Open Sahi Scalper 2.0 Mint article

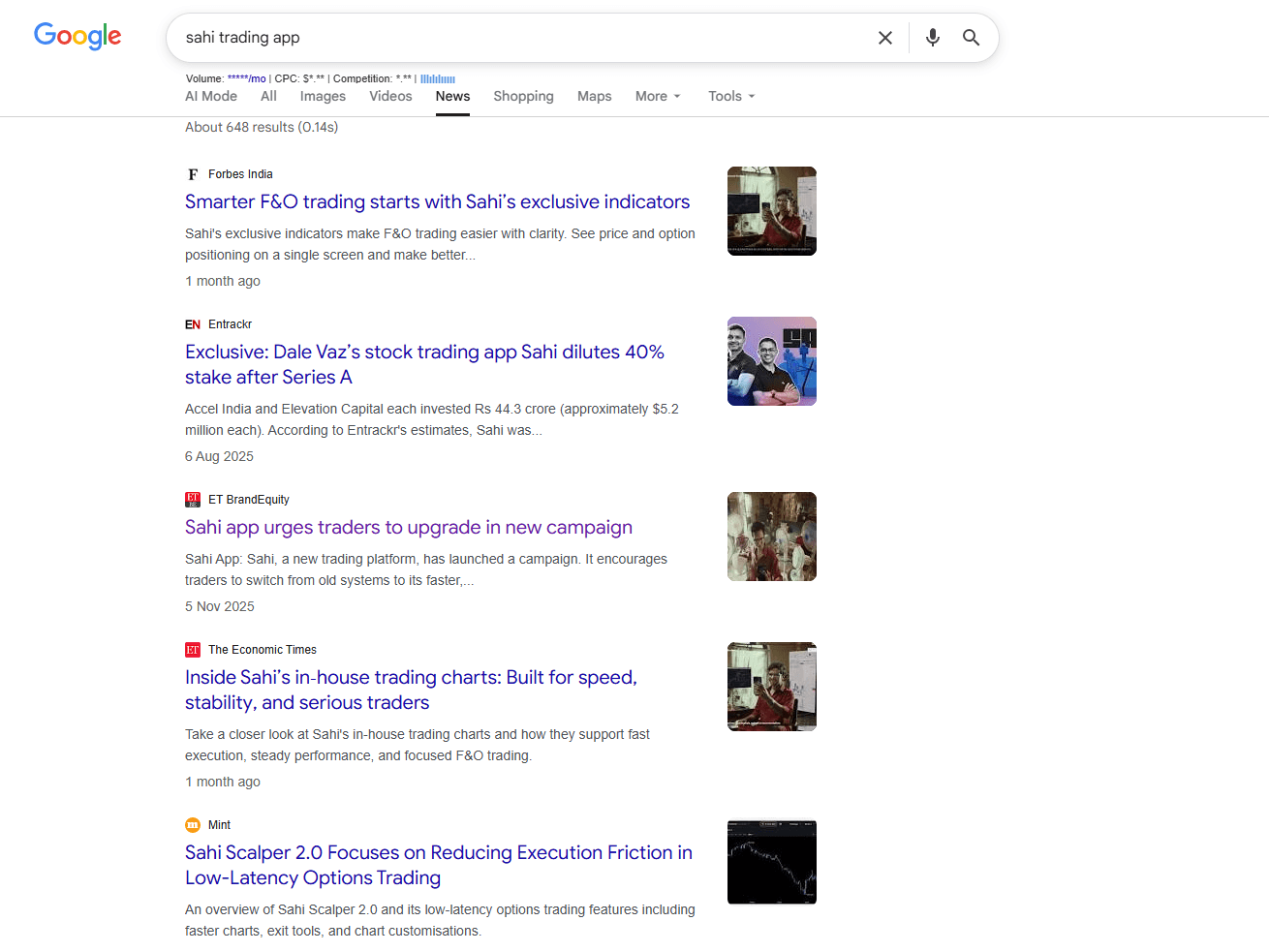[x=439, y=865]
